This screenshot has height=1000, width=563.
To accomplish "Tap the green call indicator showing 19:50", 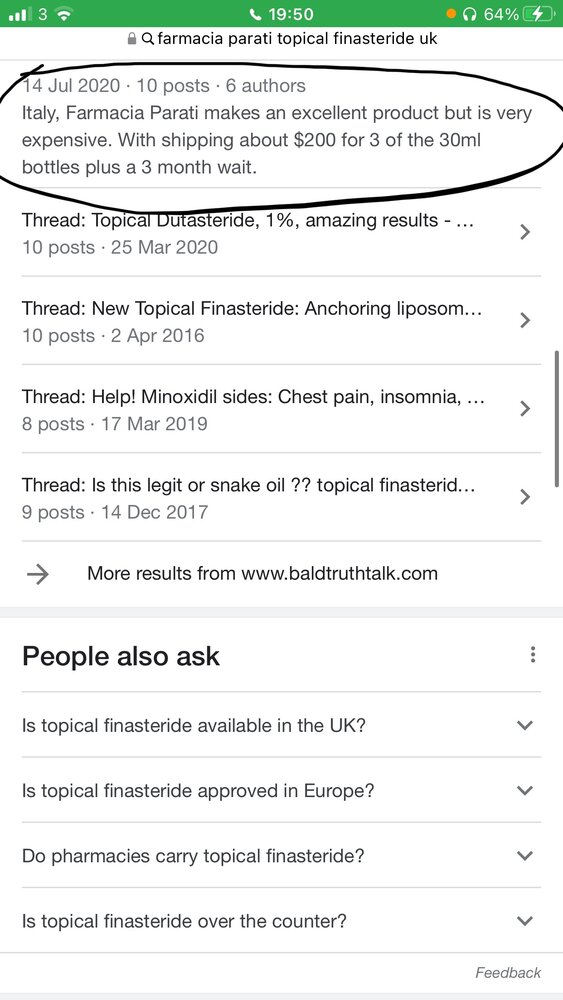I will pyautogui.click(x=282, y=13).
